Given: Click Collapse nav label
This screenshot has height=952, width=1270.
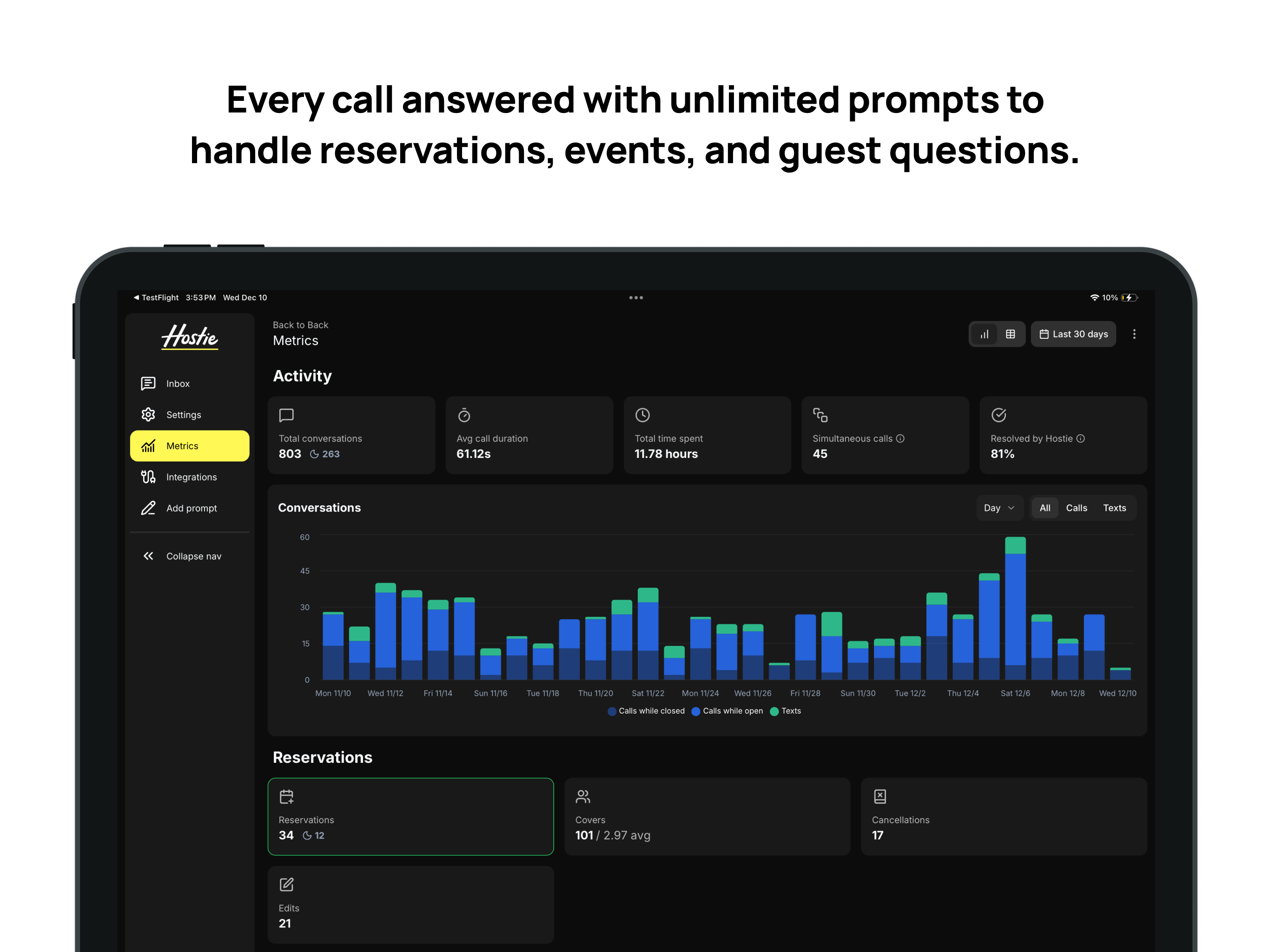Looking at the screenshot, I should pos(193,556).
